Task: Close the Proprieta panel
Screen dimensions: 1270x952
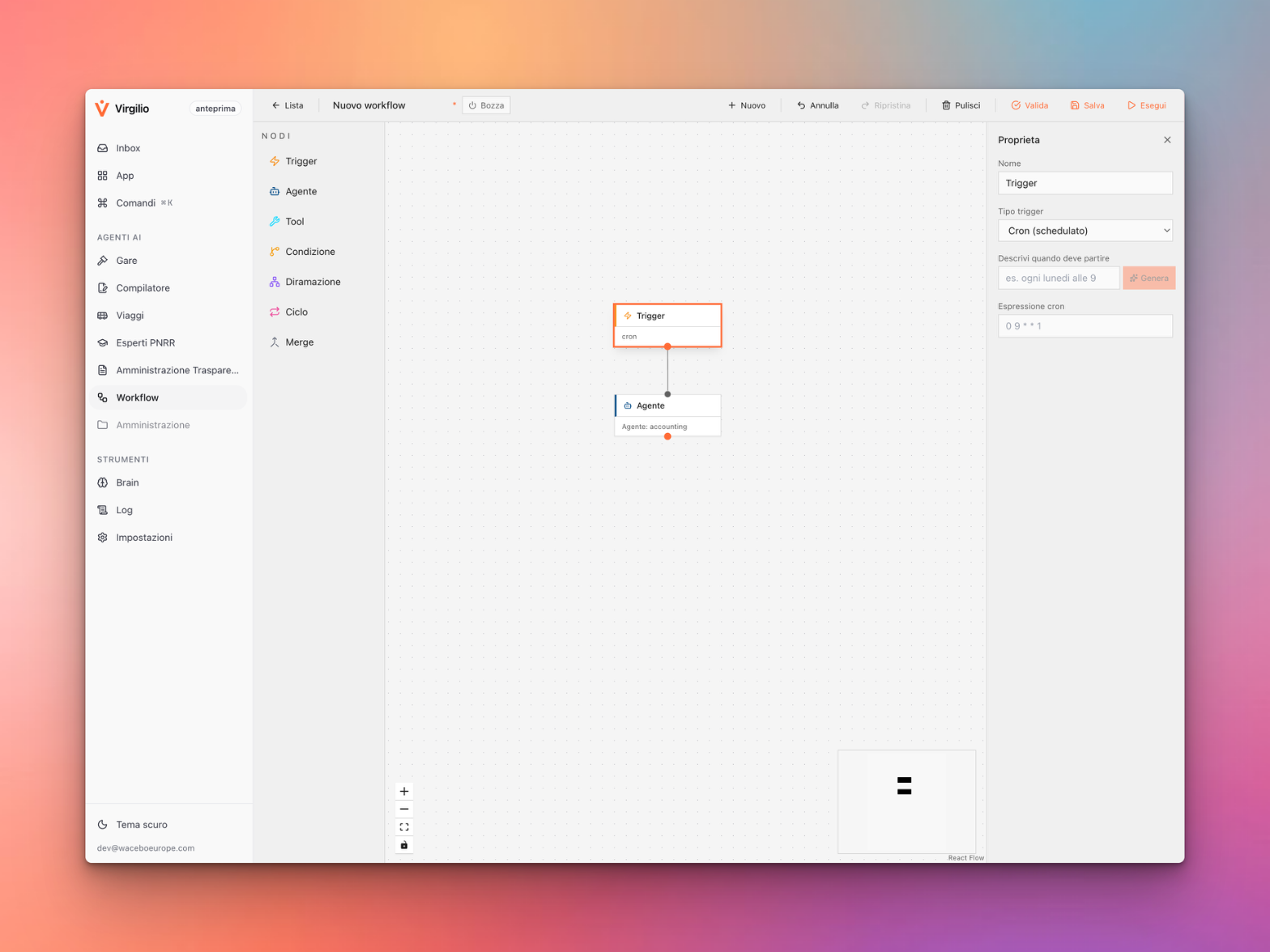Action: (1167, 140)
